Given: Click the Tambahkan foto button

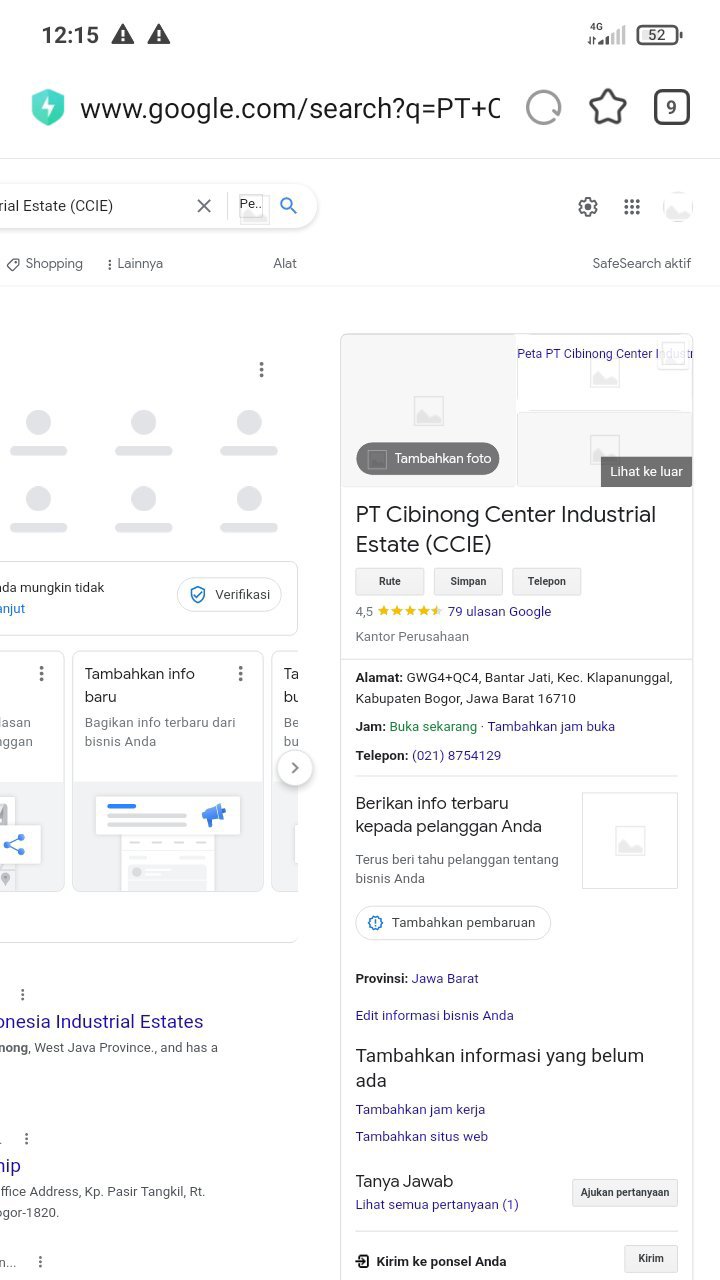Looking at the screenshot, I should click(x=428, y=459).
